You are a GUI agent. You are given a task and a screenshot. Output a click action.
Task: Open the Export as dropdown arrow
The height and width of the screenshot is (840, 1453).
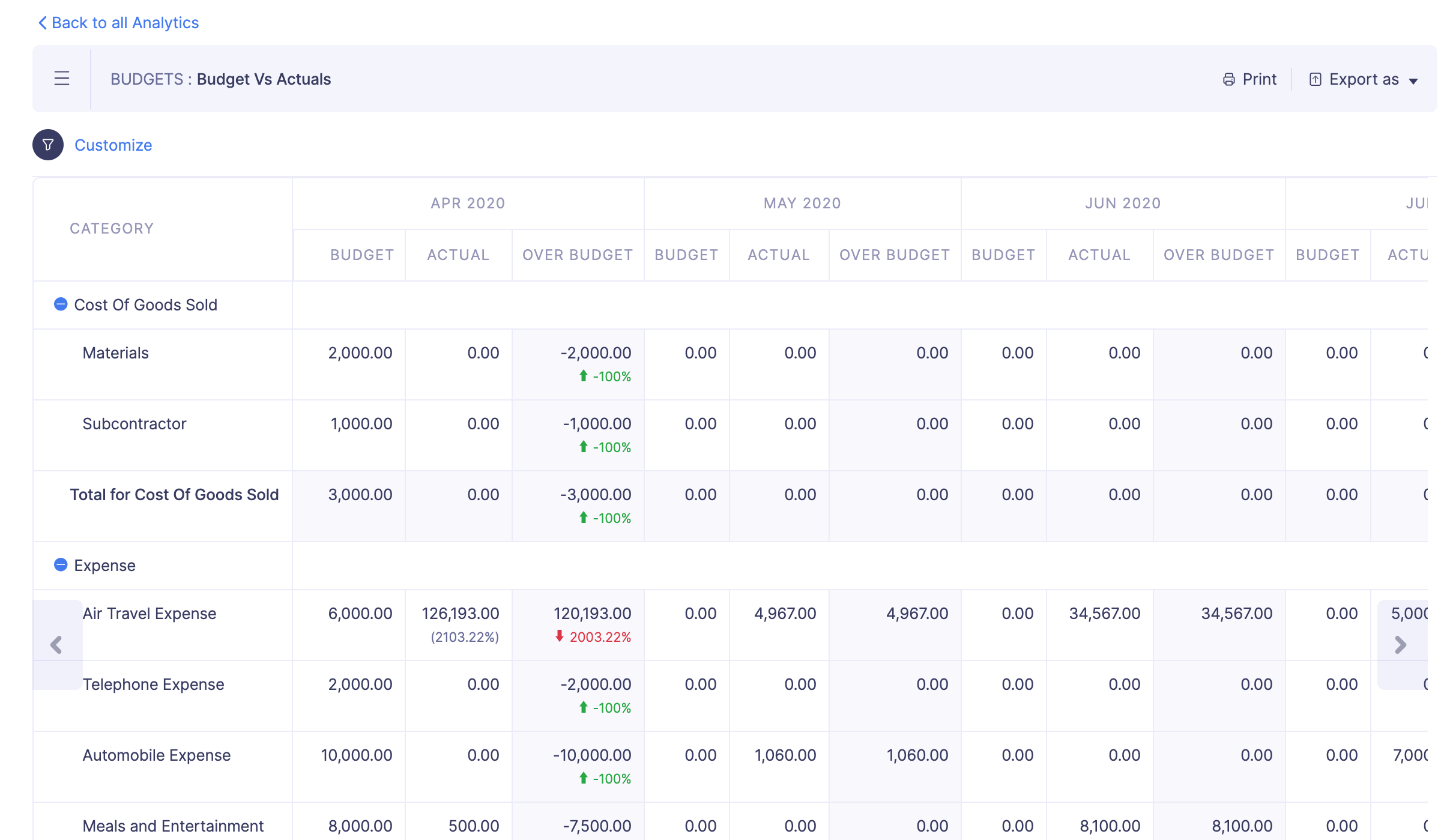click(1413, 81)
